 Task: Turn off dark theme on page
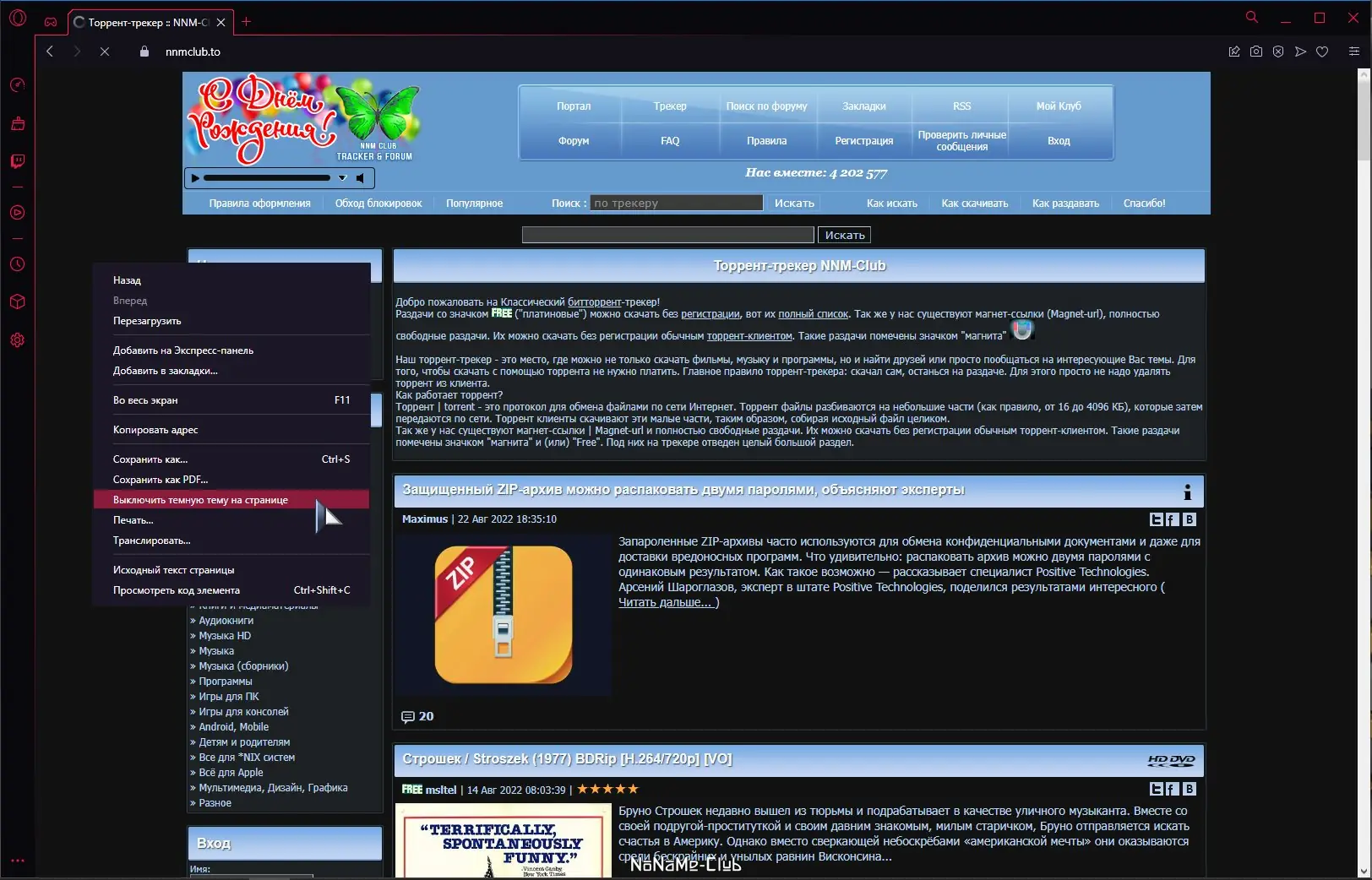pos(231,500)
